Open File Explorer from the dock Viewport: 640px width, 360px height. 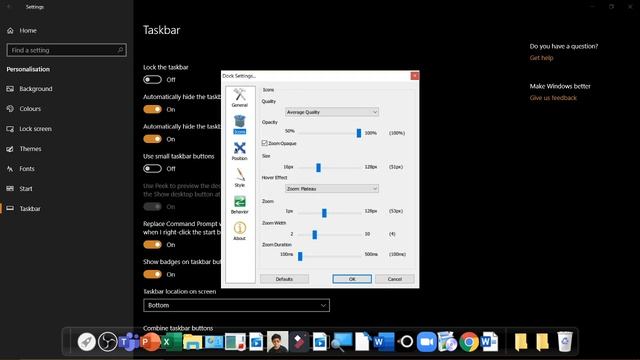(x=193, y=342)
